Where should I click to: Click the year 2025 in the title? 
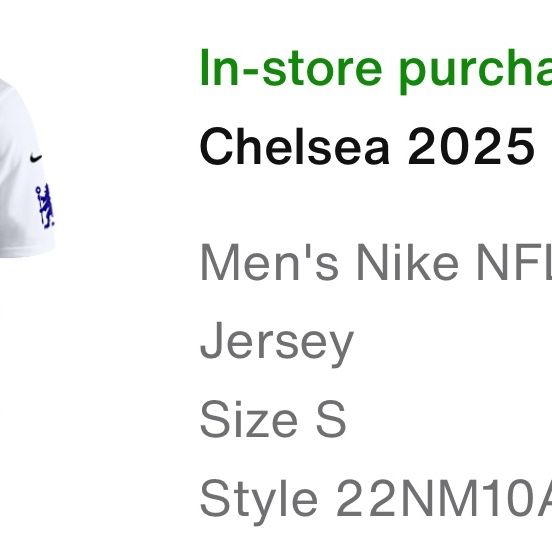click(471, 146)
